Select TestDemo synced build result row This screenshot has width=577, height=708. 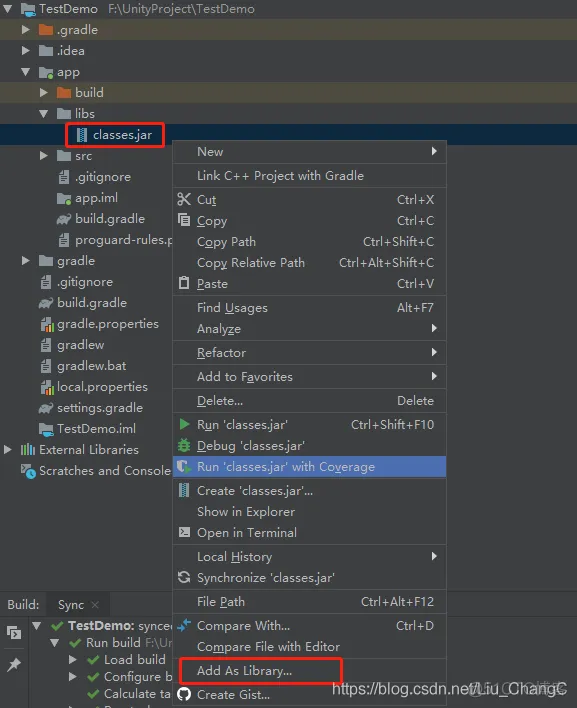120,626
